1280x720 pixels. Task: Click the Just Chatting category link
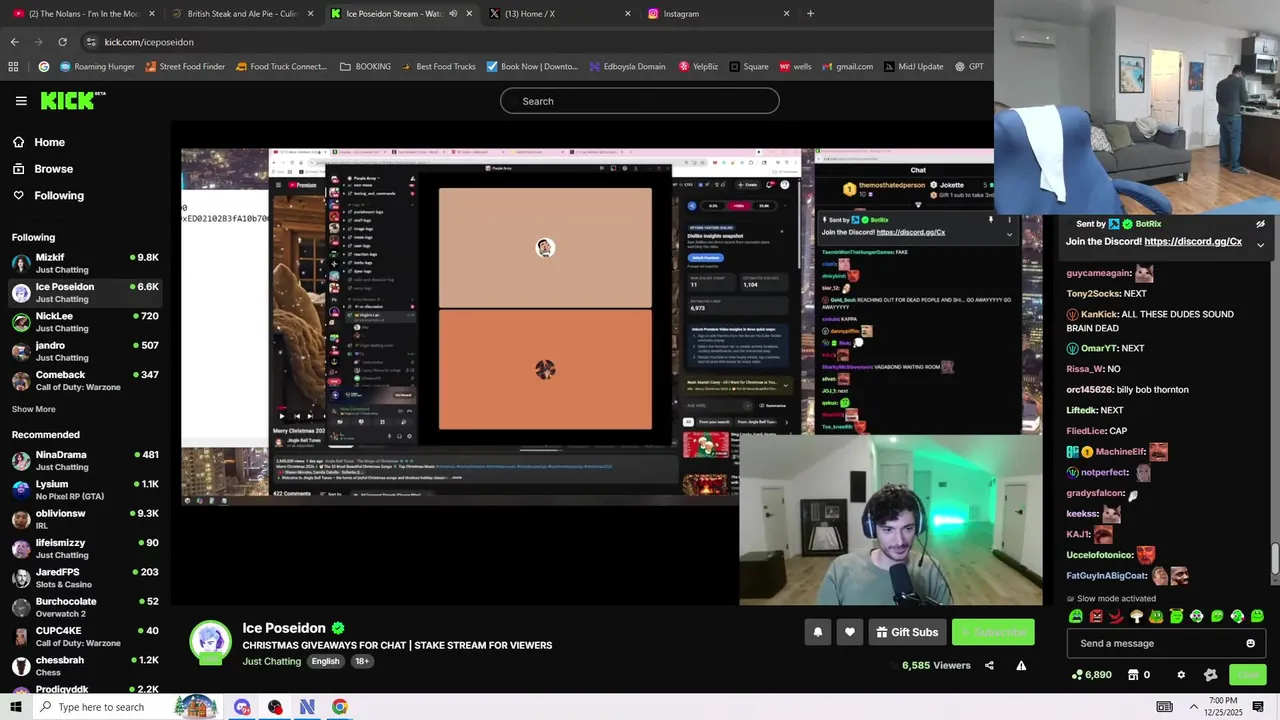point(271,661)
